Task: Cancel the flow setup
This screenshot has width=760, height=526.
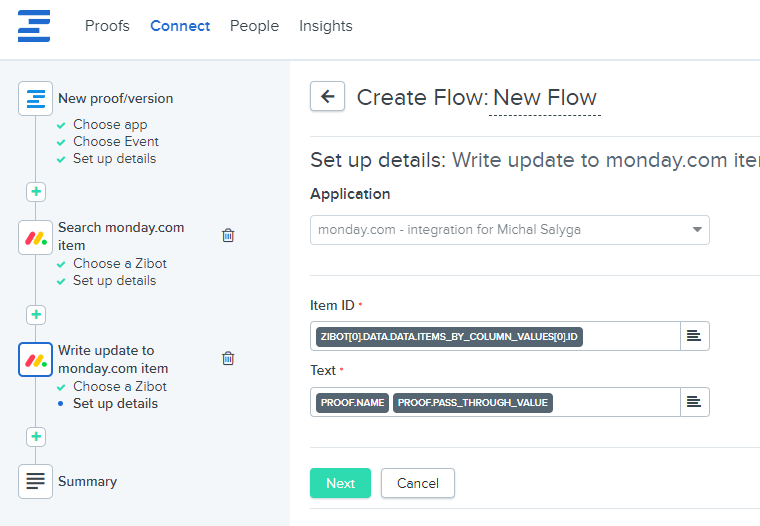Action: coord(418,483)
